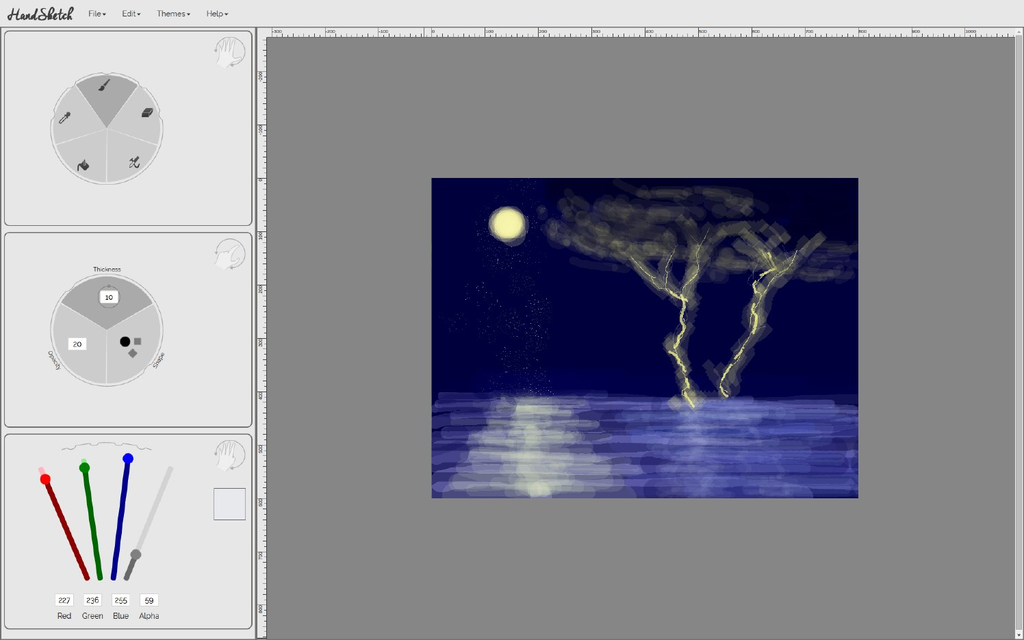
Task: Select the Eyedropper tool
Action: coord(64,116)
